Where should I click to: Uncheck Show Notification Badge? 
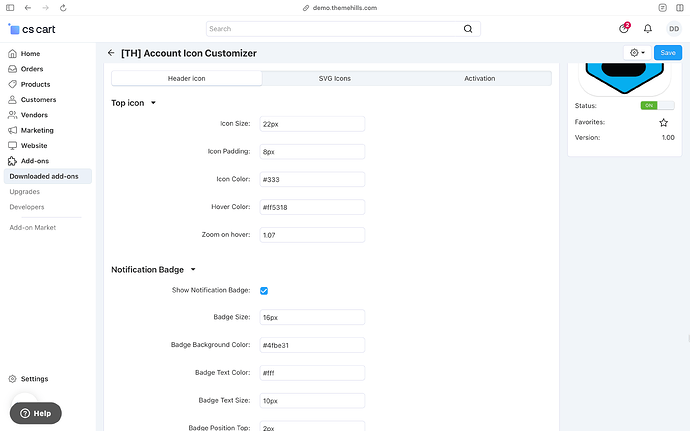pyautogui.click(x=264, y=291)
